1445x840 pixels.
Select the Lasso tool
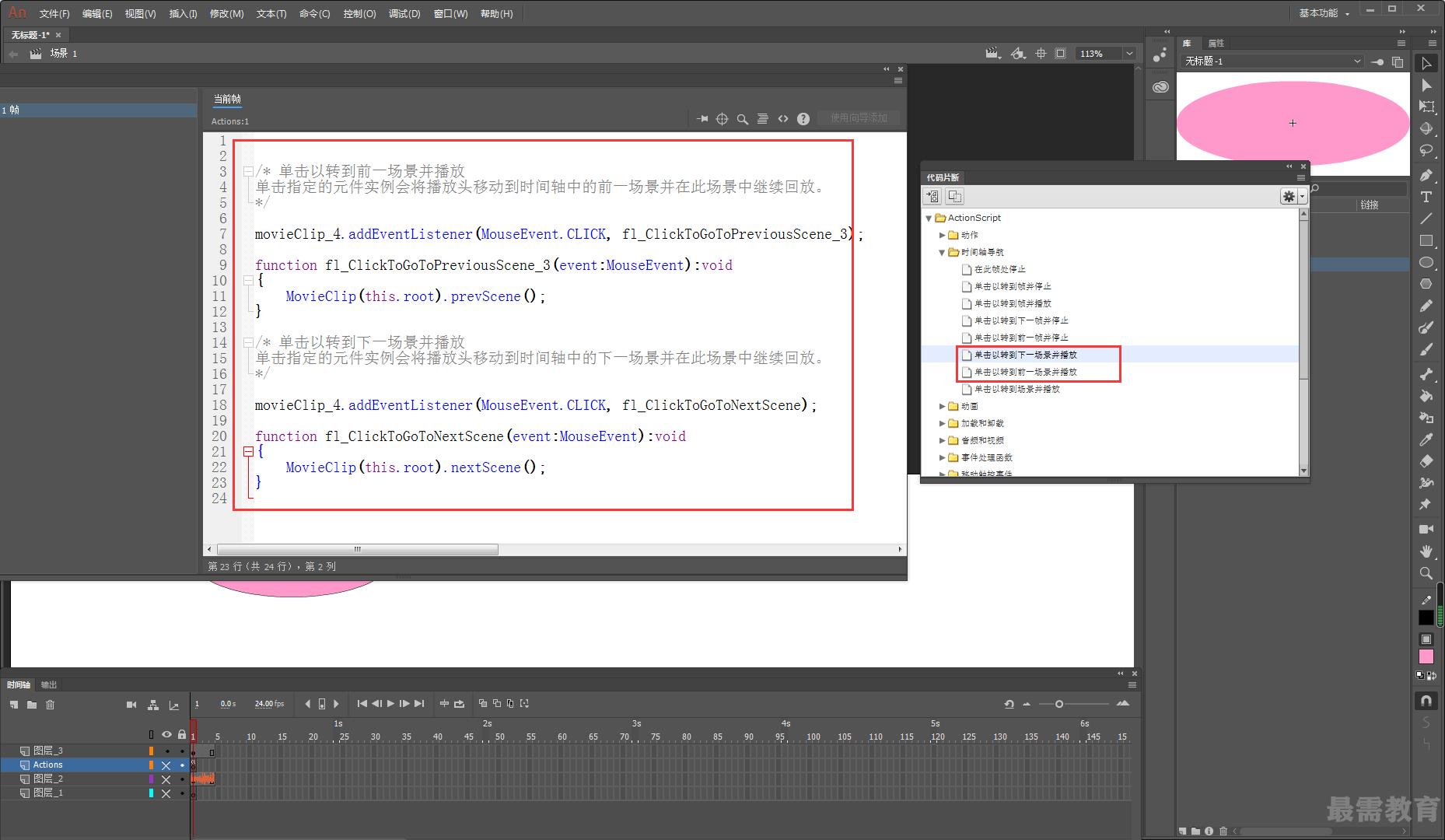pyautogui.click(x=1426, y=151)
